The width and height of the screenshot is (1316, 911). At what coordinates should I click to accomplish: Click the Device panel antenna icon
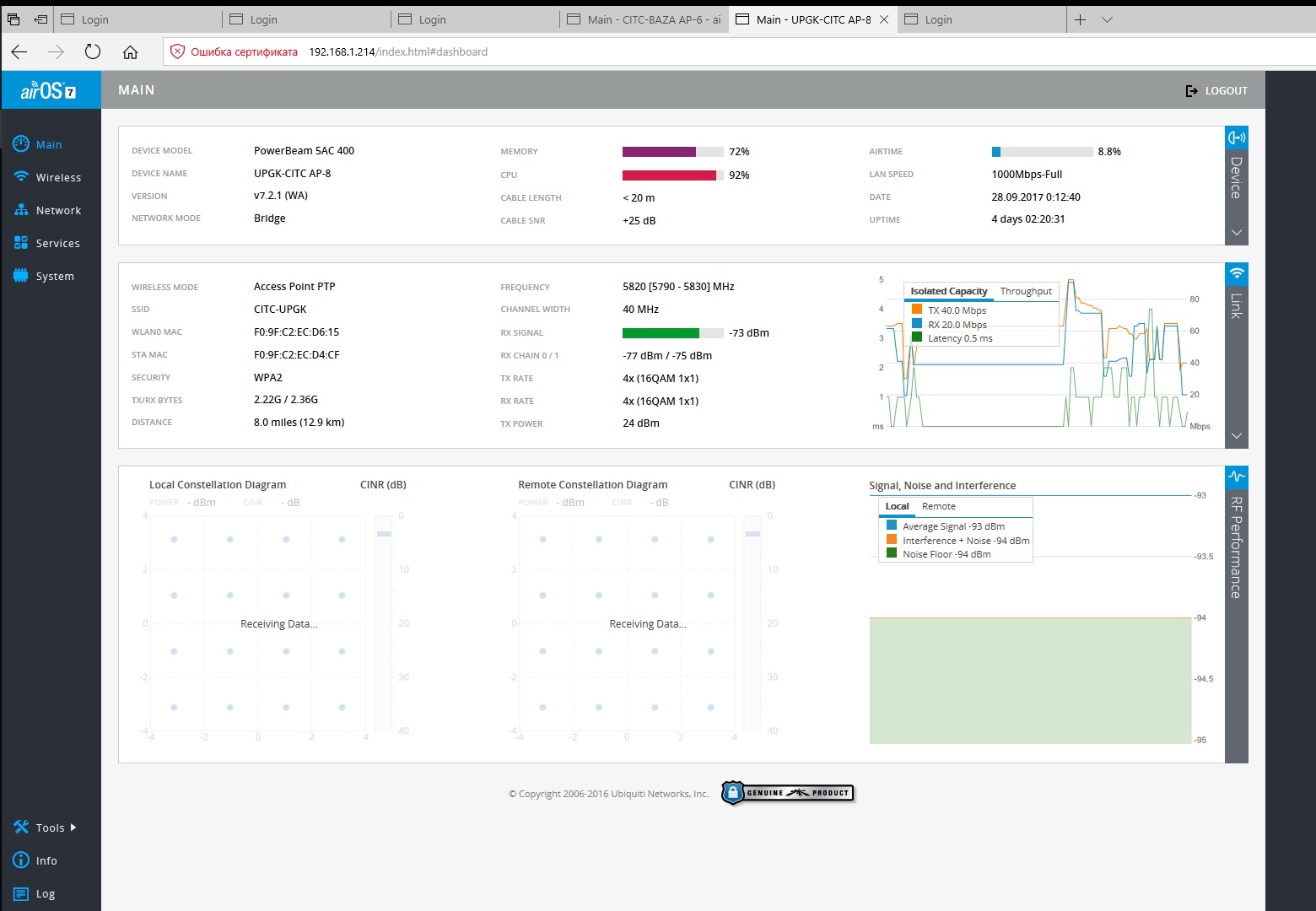pyautogui.click(x=1236, y=137)
